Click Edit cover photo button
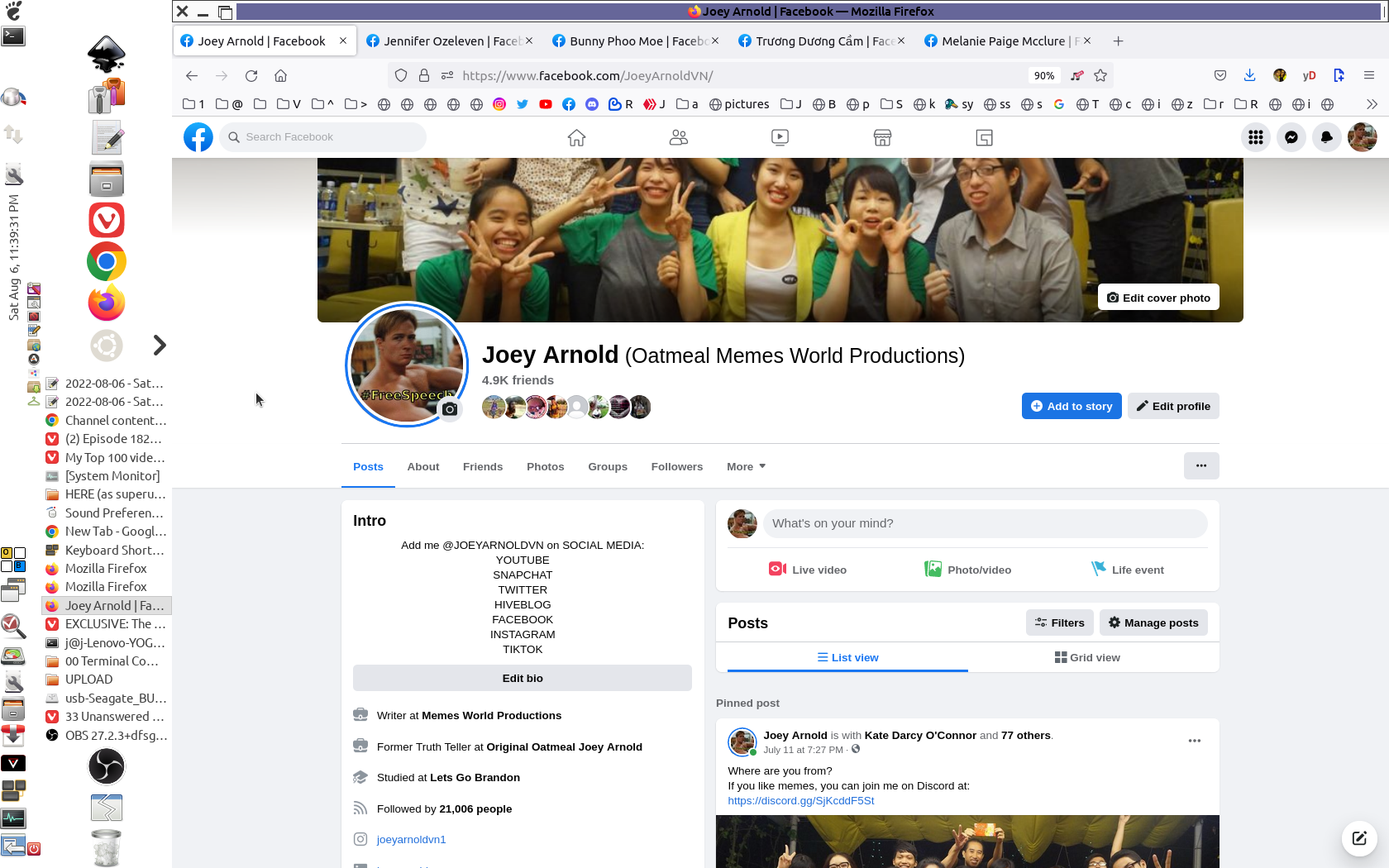 1158,298
